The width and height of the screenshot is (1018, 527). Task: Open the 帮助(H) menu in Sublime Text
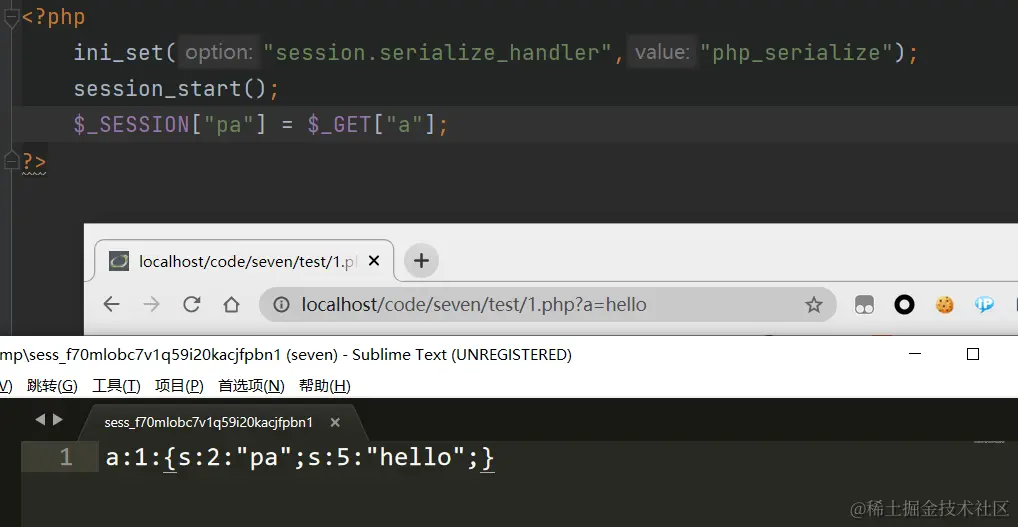pyautogui.click(x=325, y=386)
